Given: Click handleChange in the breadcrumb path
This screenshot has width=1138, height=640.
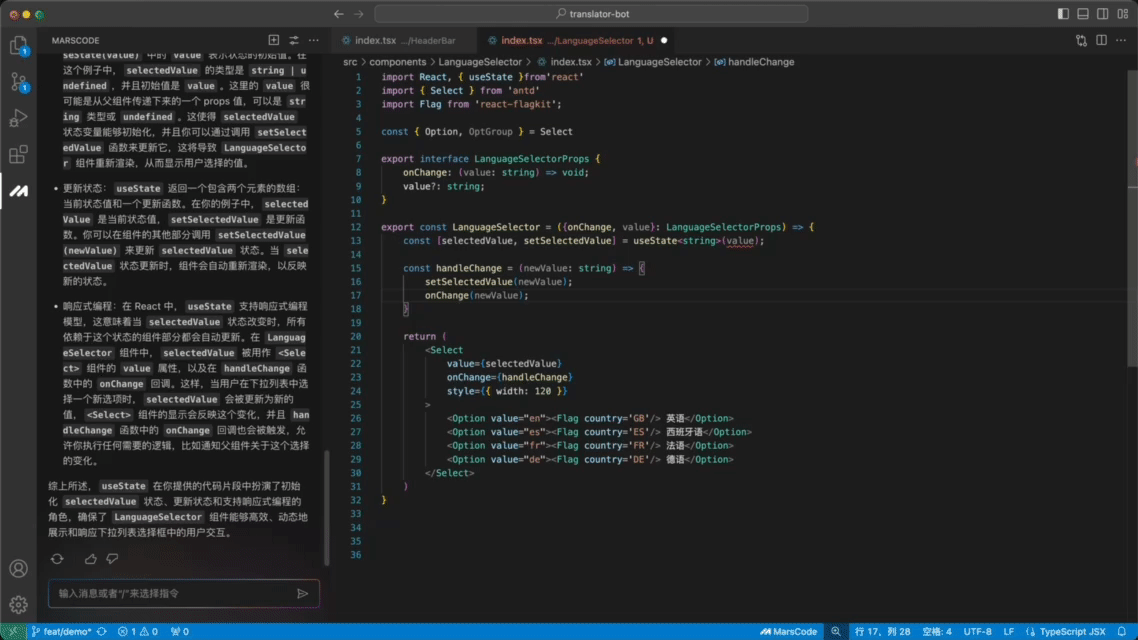Looking at the screenshot, I should click(x=760, y=62).
